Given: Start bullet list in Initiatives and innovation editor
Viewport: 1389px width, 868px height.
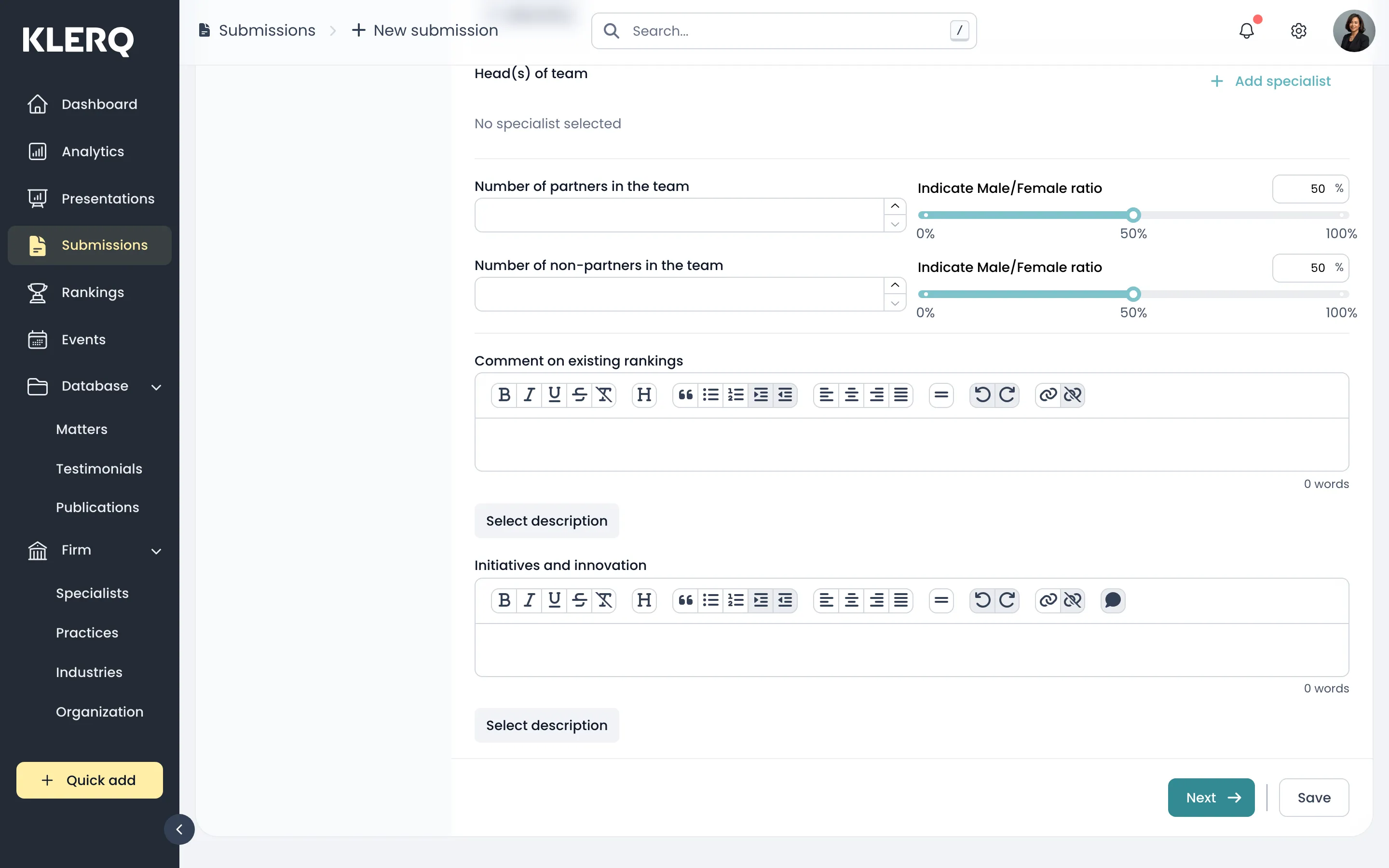Looking at the screenshot, I should point(710,600).
